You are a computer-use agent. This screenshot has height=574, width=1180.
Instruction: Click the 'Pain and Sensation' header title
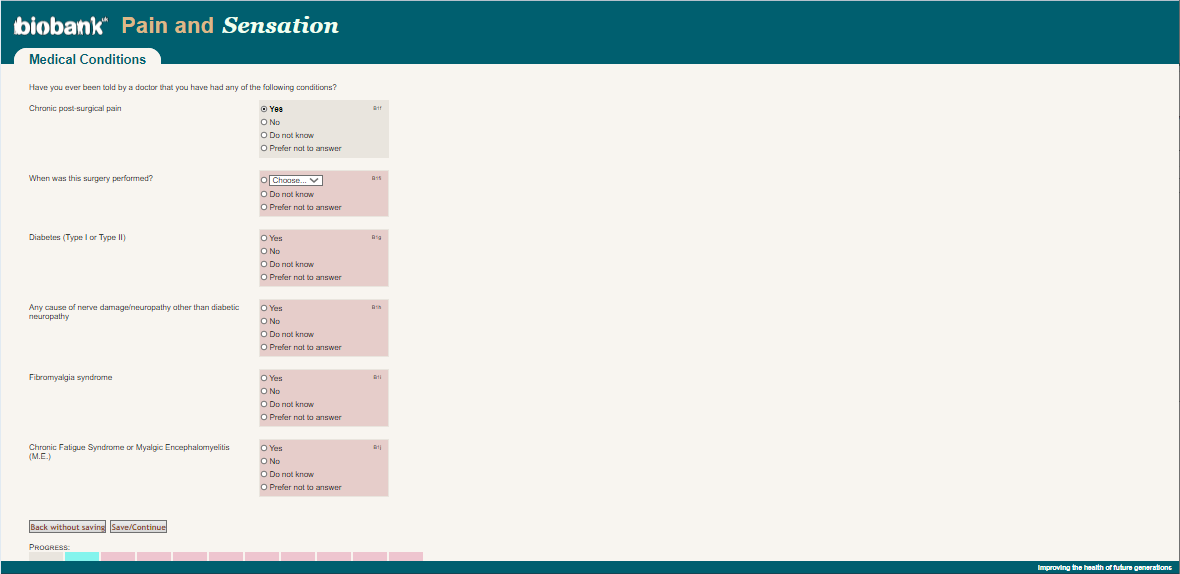pyautogui.click(x=230, y=26)
